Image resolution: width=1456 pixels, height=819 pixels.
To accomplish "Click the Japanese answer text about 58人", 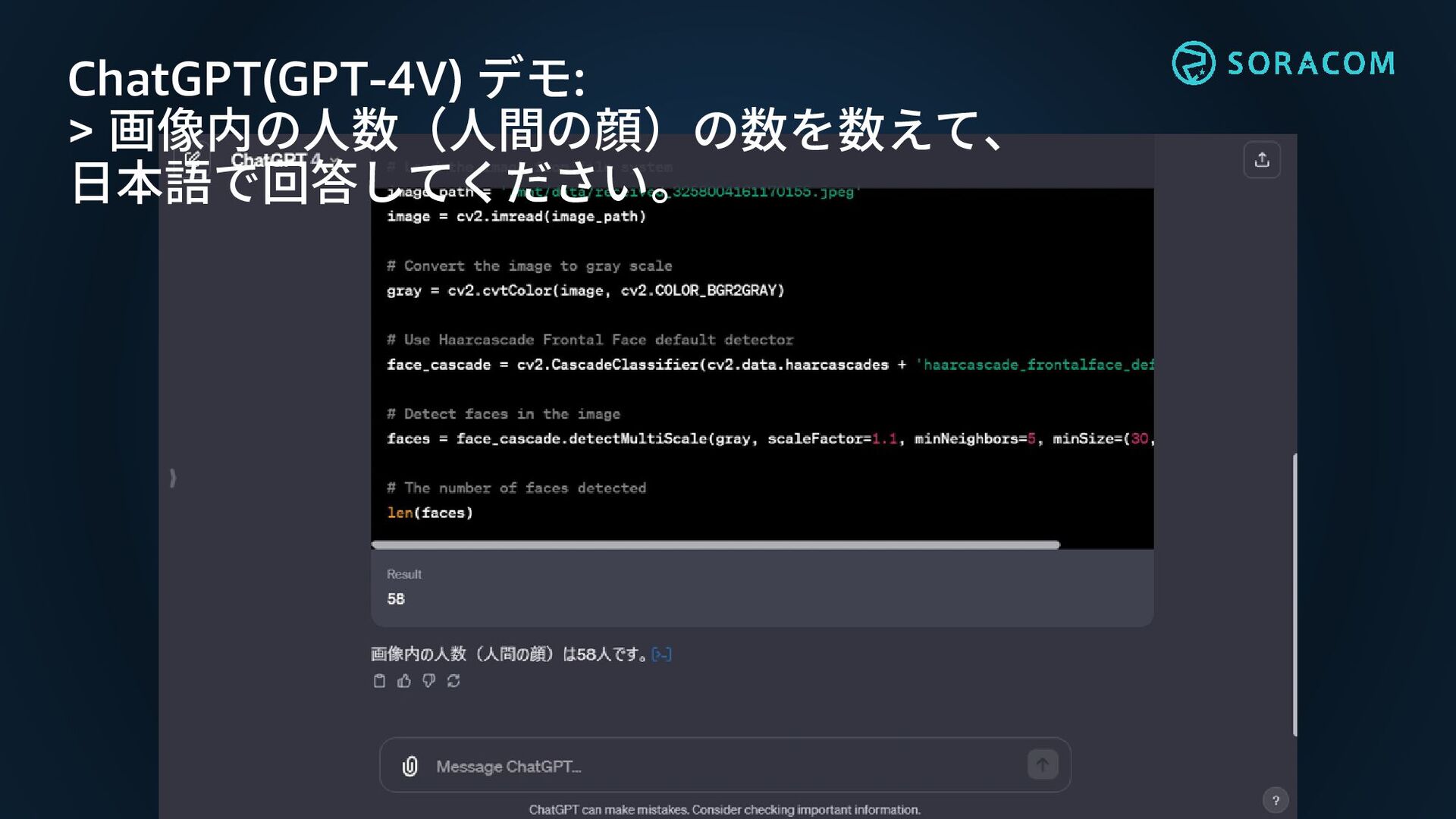I will click(x=508, y=654).
